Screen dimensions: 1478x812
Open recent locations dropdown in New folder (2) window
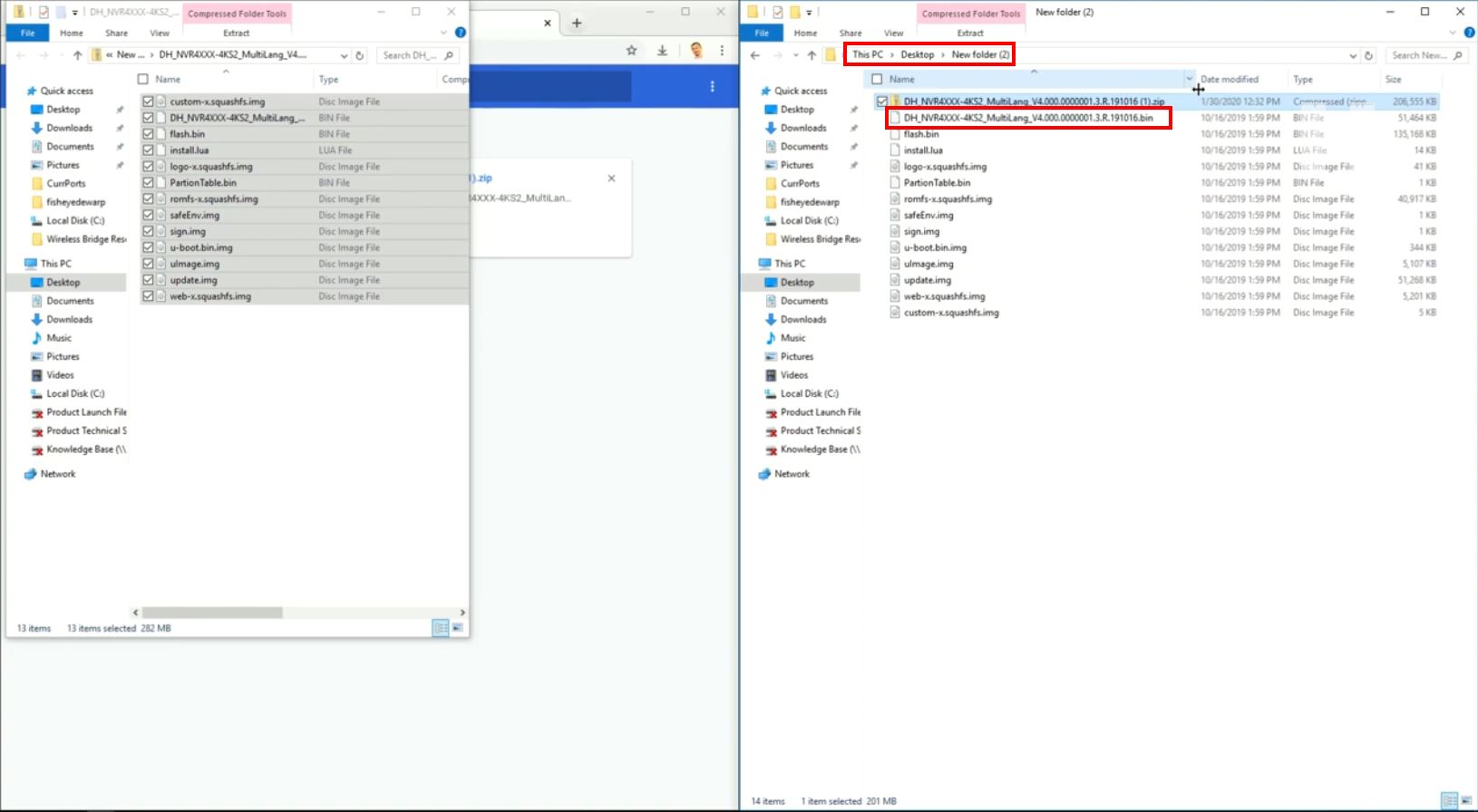click(795, 55)
